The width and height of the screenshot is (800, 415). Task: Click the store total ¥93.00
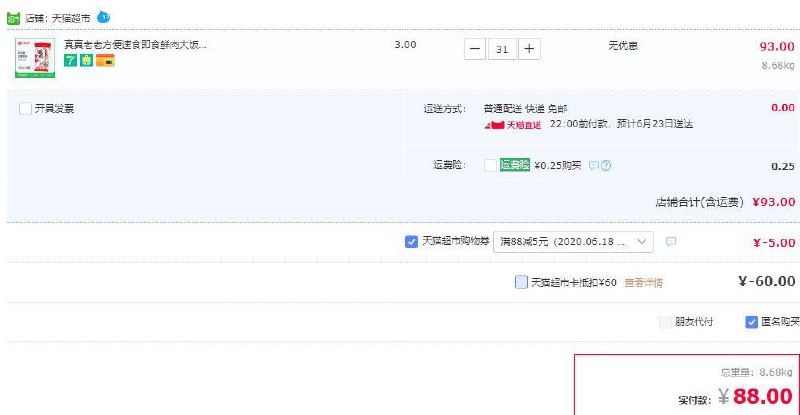point(773,202)
